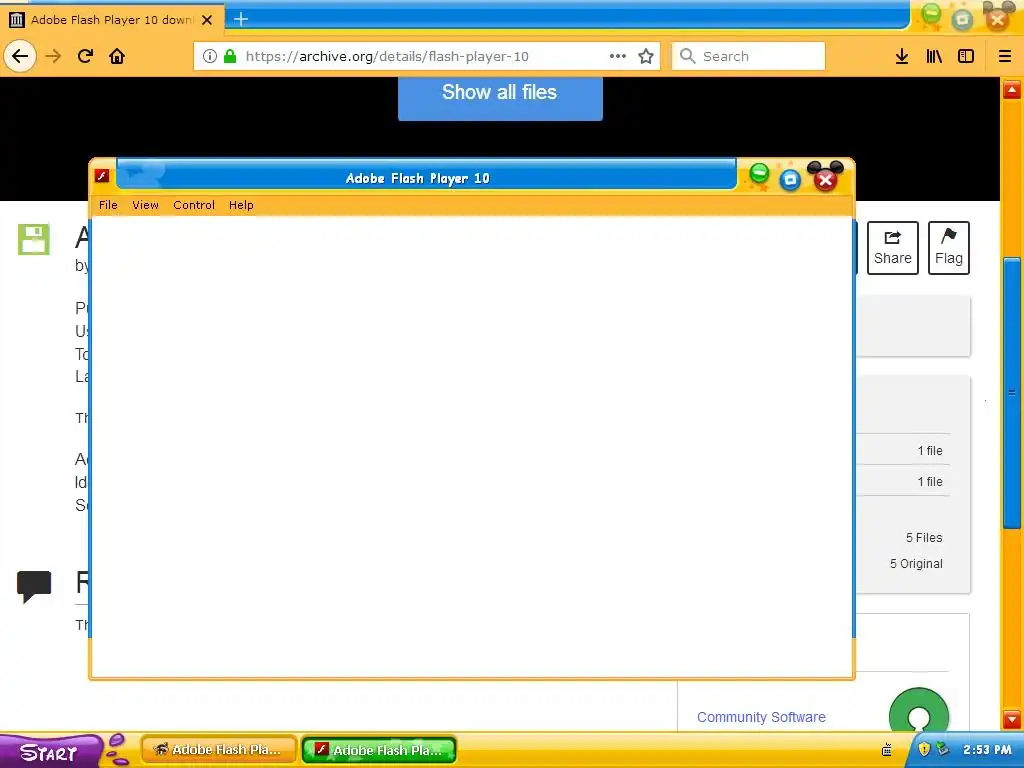The height and width of the screenshot is (768, 1024).
Task: Open the File menu in Flash Player
Action: click(x=108, y=205)
